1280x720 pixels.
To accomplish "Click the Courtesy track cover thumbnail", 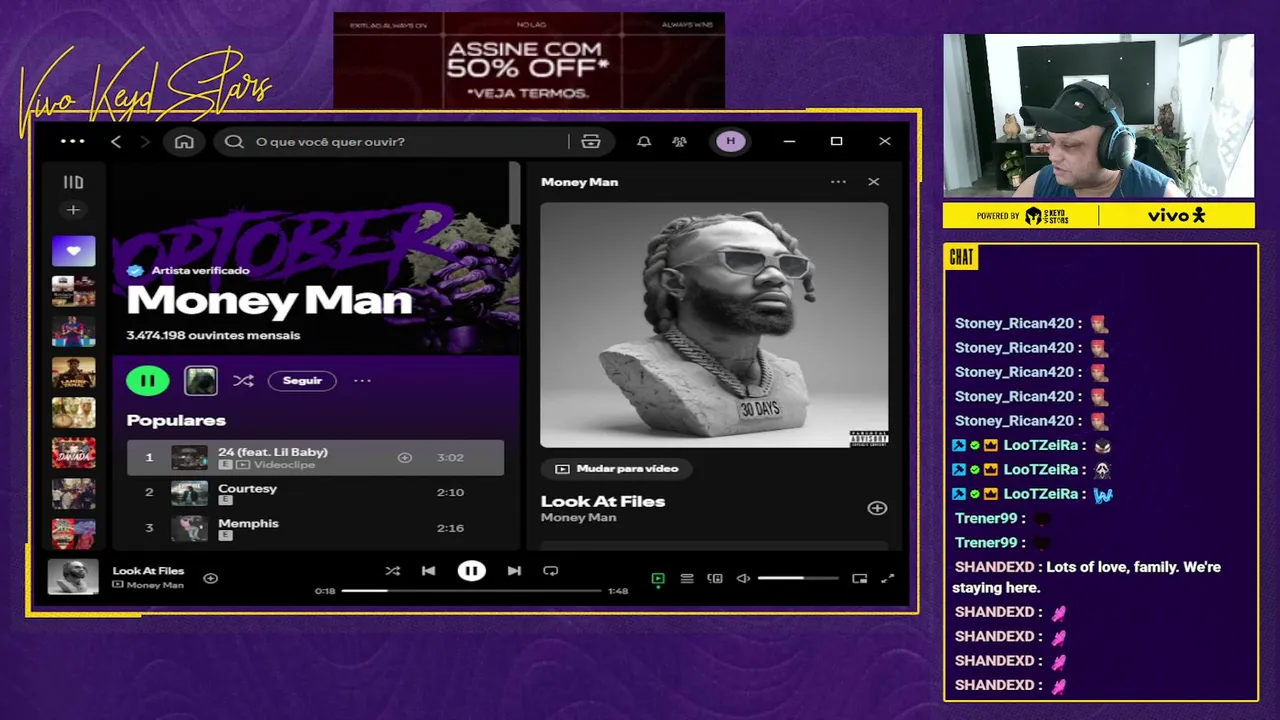I will (x=189, y=493).
